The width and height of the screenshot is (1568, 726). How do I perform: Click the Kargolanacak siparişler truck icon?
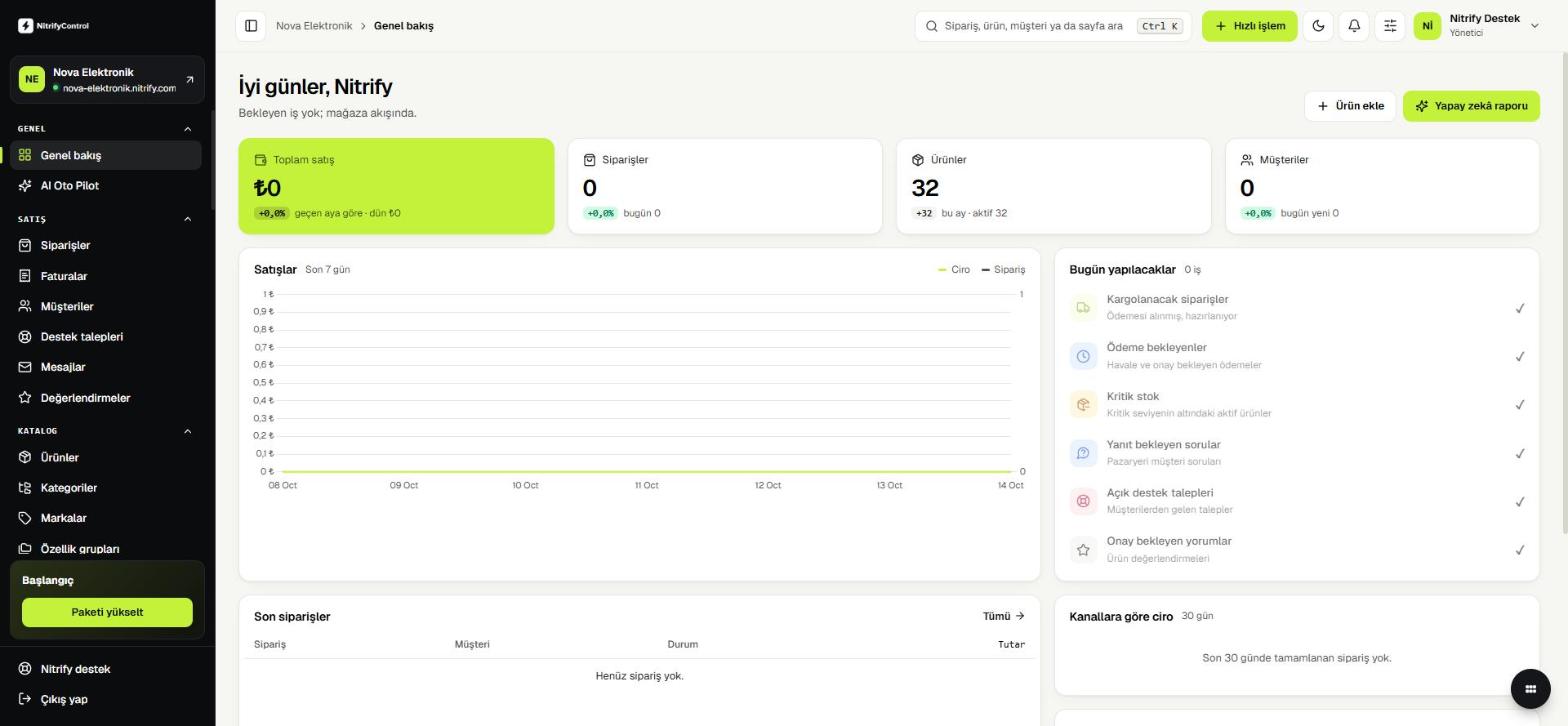click(x=1083, y=307)
